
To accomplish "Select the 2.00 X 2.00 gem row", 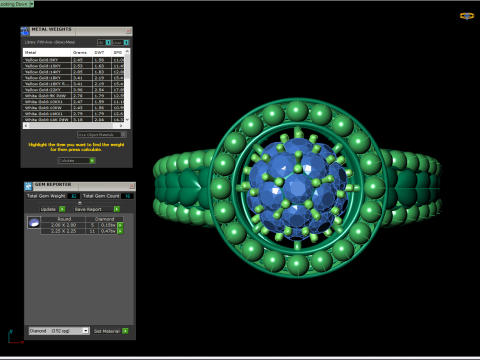I will tap(79, 225).
